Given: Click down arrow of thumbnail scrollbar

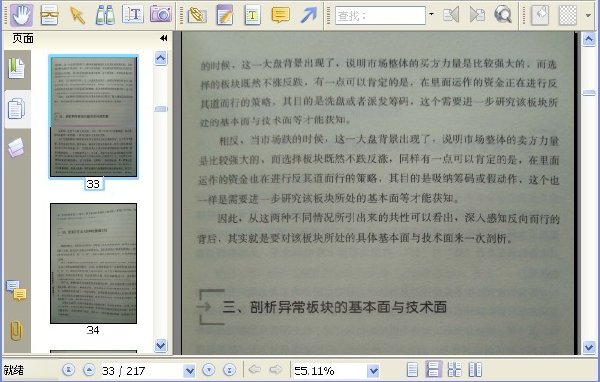Looking at the screenshot, I should [x=161, y=345].
